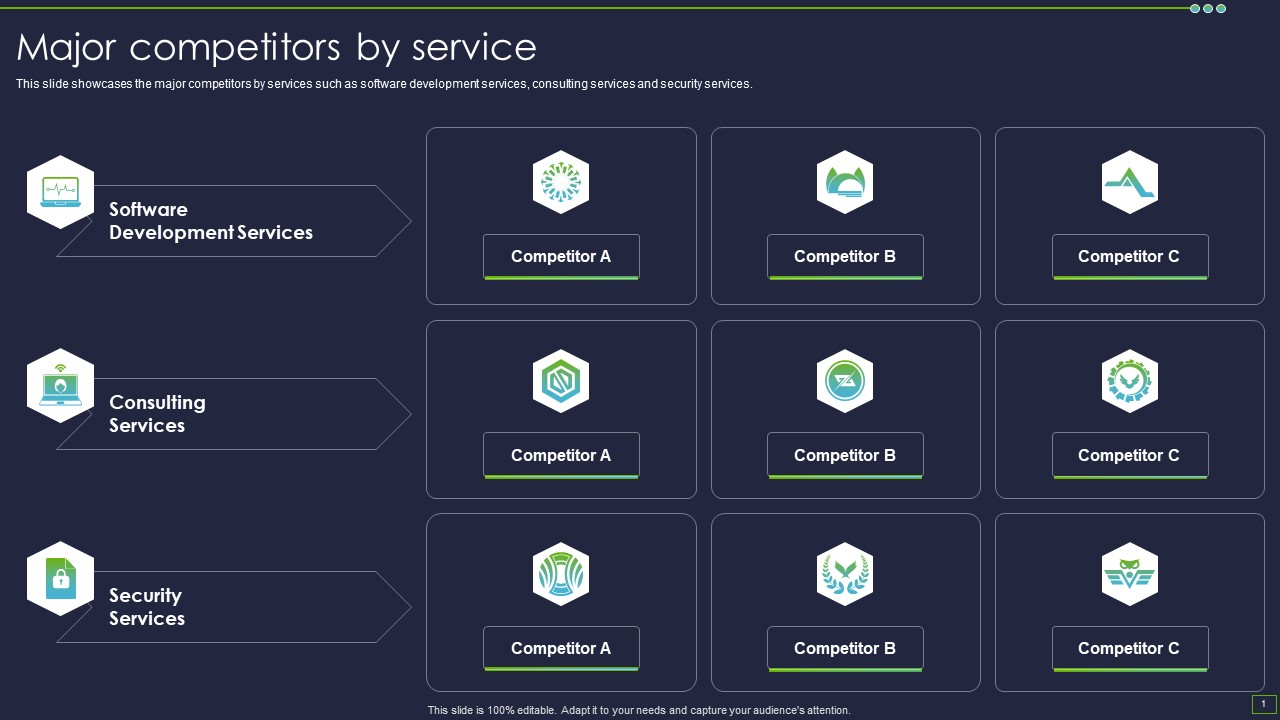Select Competitor A logo in Consulting Services row

561,381
